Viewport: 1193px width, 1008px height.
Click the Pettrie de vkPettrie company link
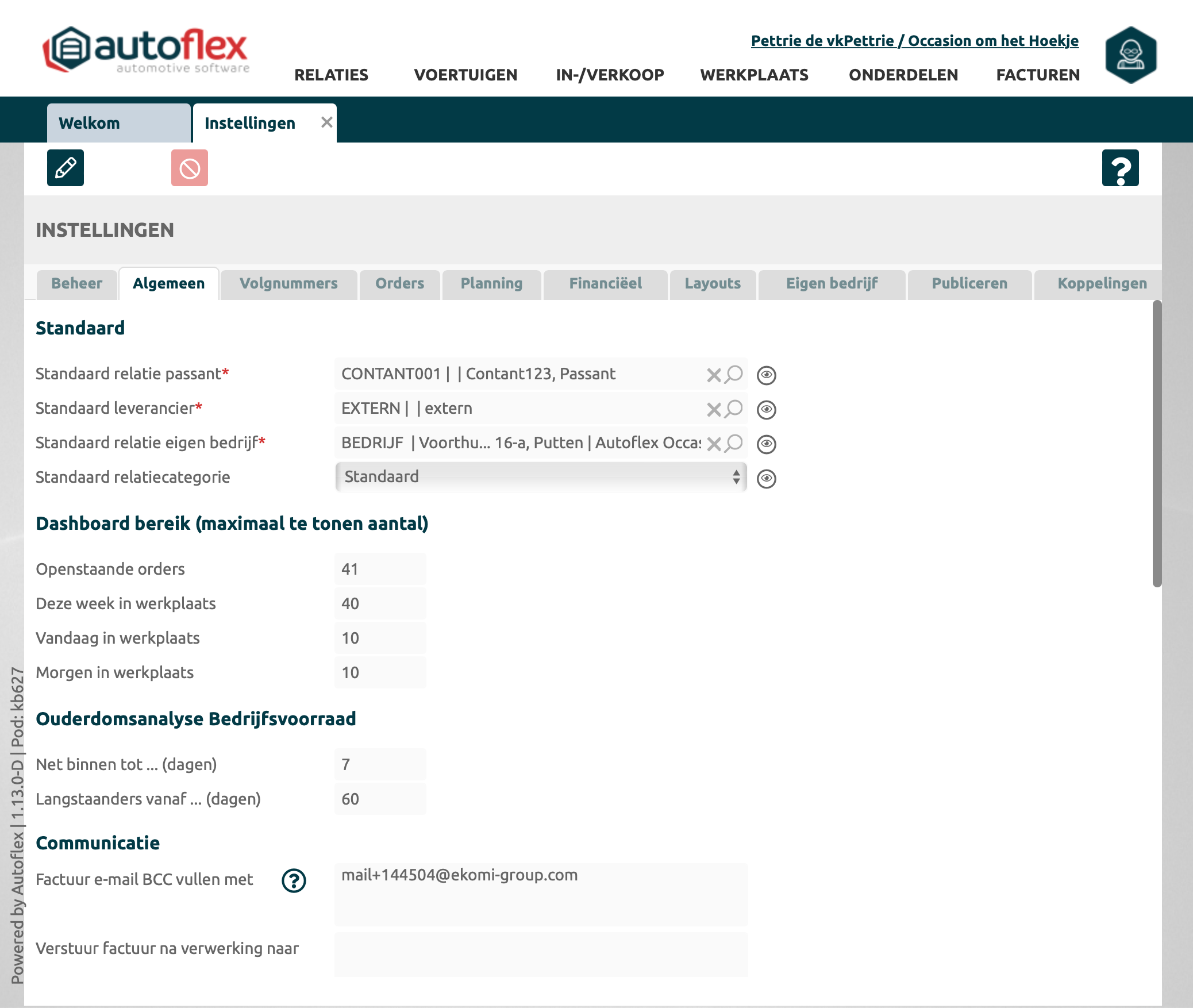(x=914, y=41)
